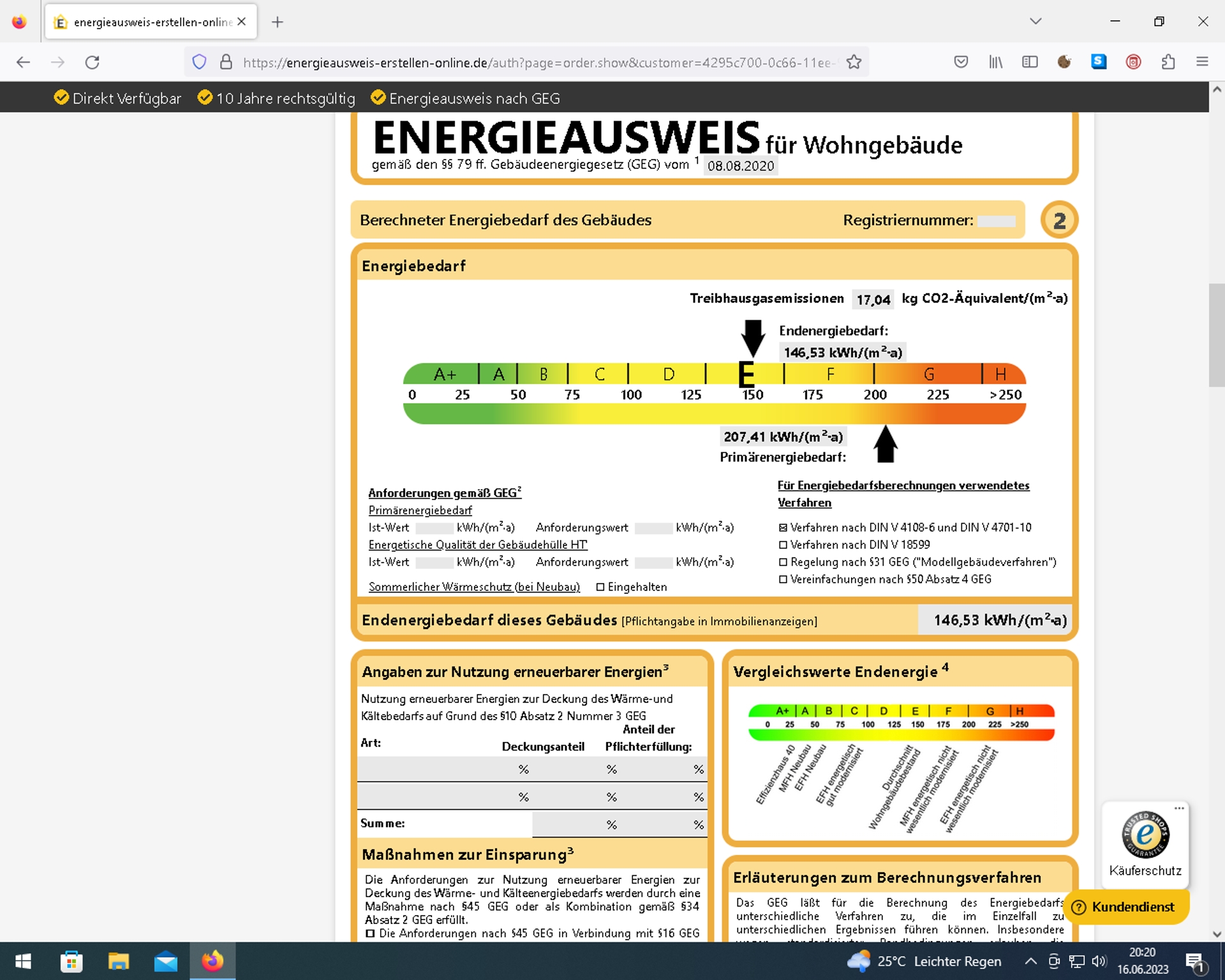1225x980 pixels.
Task: Click the Registriernummer field
Action: (x=997, y=221)
